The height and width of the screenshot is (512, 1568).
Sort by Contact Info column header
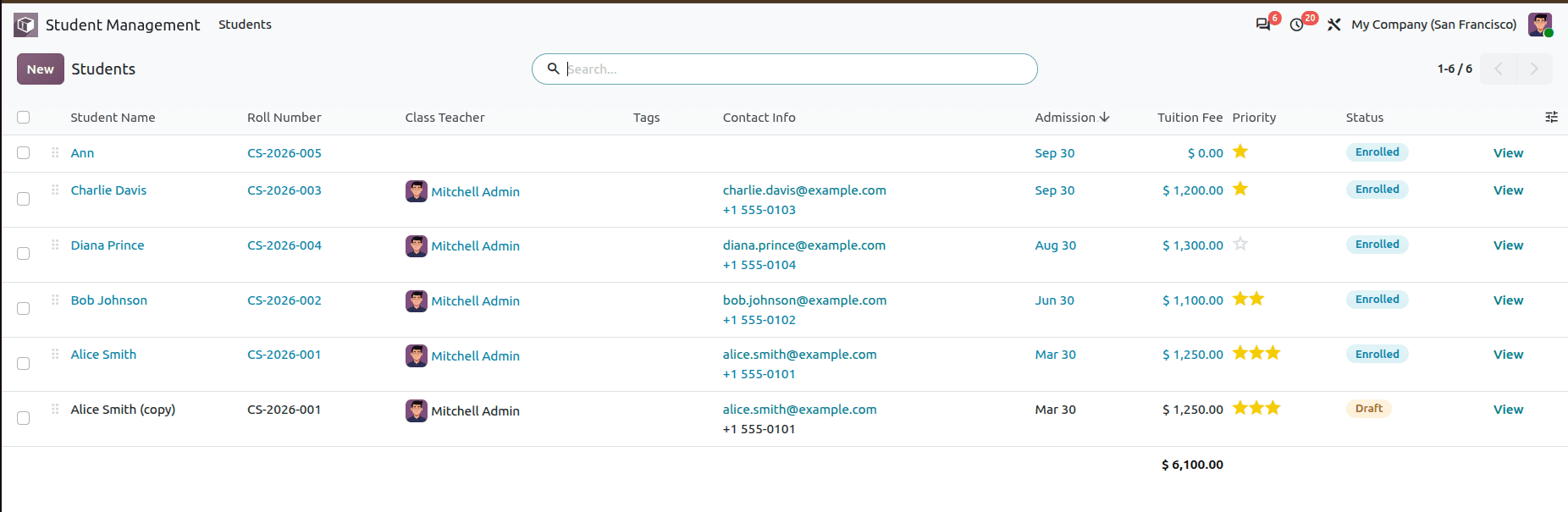click(x=759, y=118)
